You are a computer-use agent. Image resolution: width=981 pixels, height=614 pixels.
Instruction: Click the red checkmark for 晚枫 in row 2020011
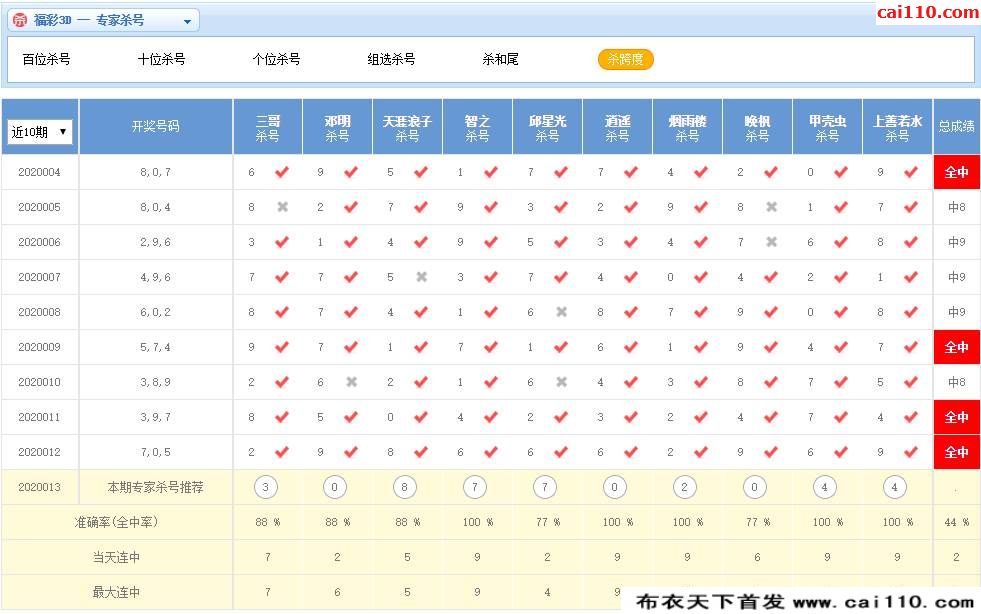(771, 417)
